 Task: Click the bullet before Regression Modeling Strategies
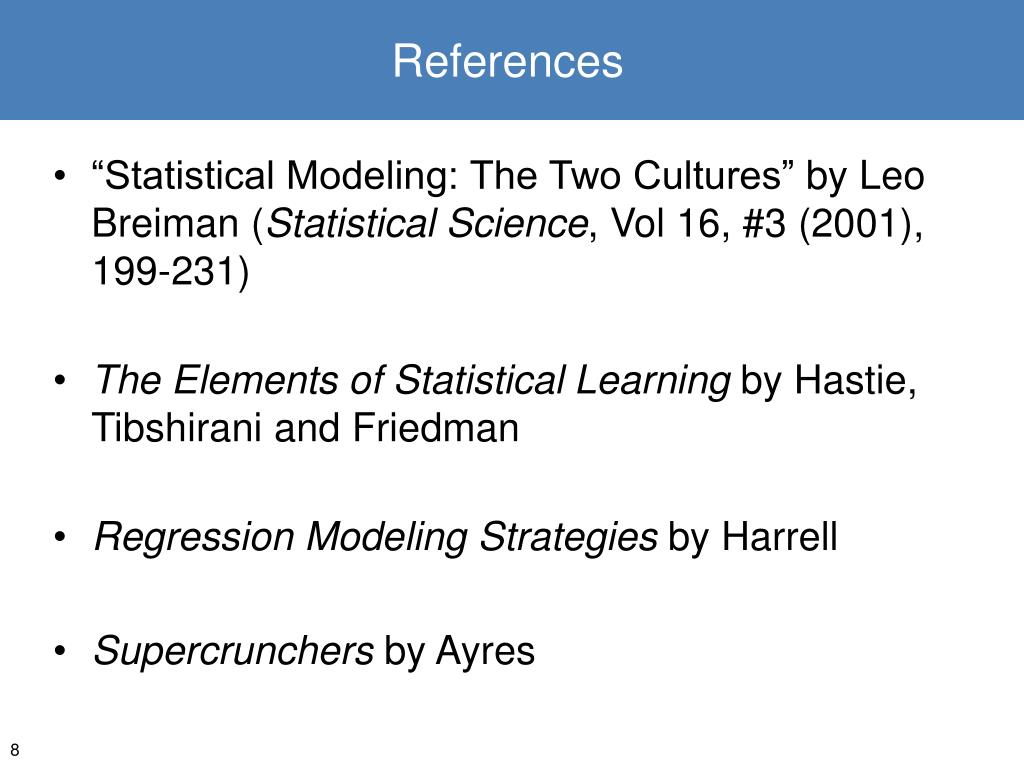(x=60, y=537)
